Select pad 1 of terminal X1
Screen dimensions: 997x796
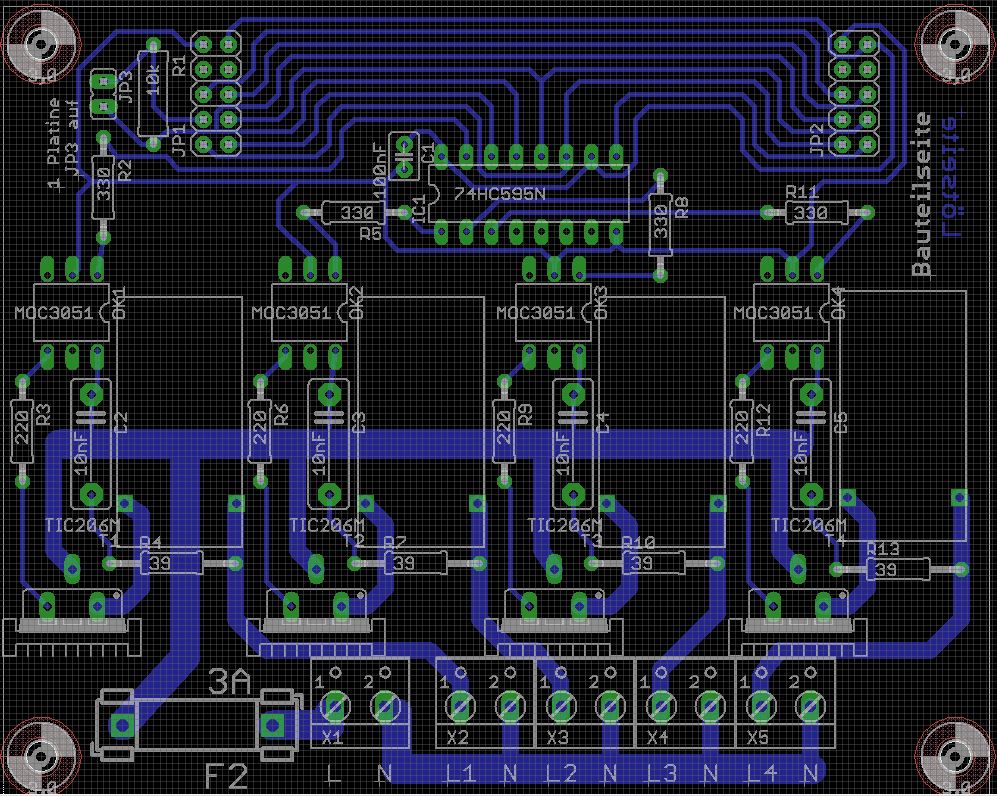tap(334, 705)
